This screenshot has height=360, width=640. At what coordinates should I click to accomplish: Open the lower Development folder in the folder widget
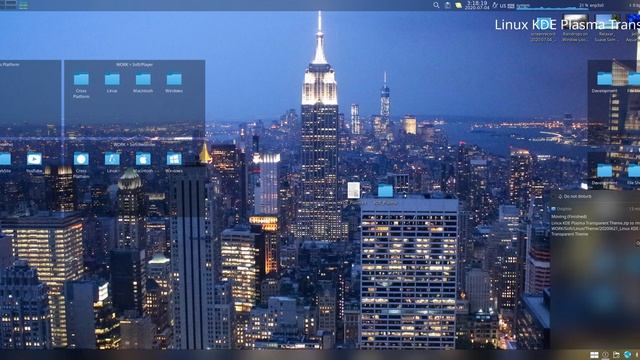point(604,171)
